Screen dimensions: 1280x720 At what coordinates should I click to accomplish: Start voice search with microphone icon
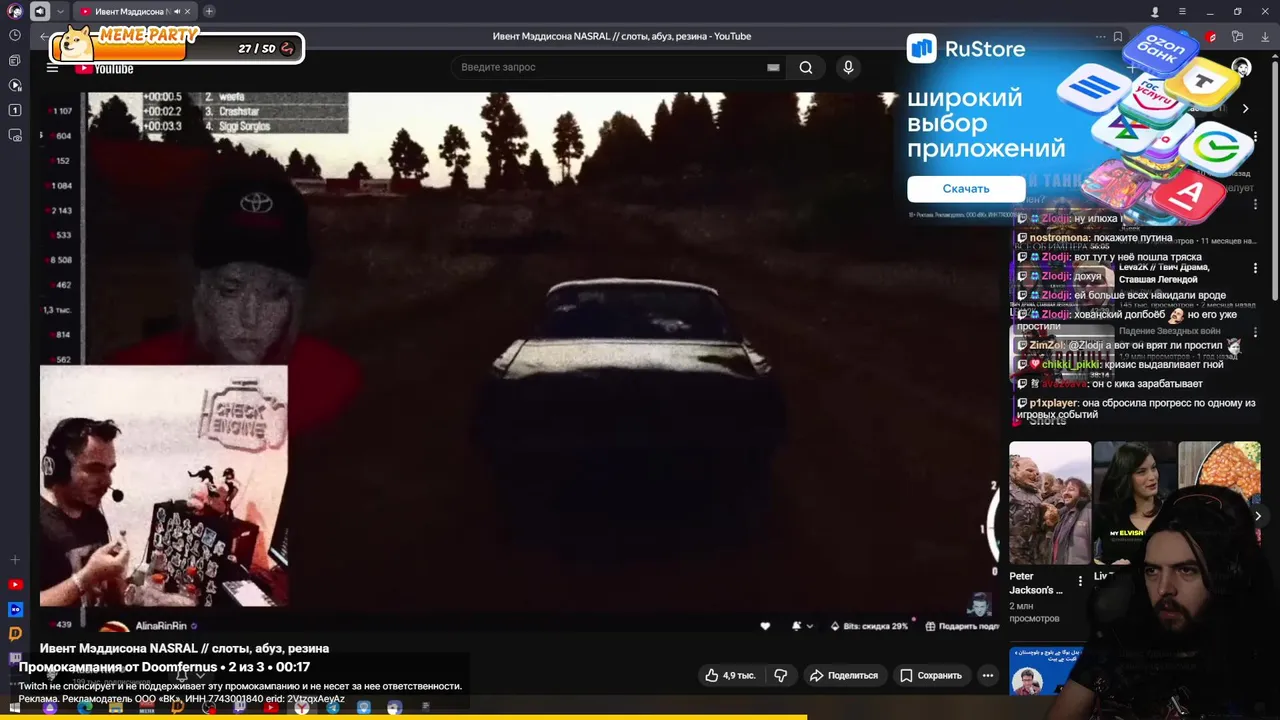point(848,68)
